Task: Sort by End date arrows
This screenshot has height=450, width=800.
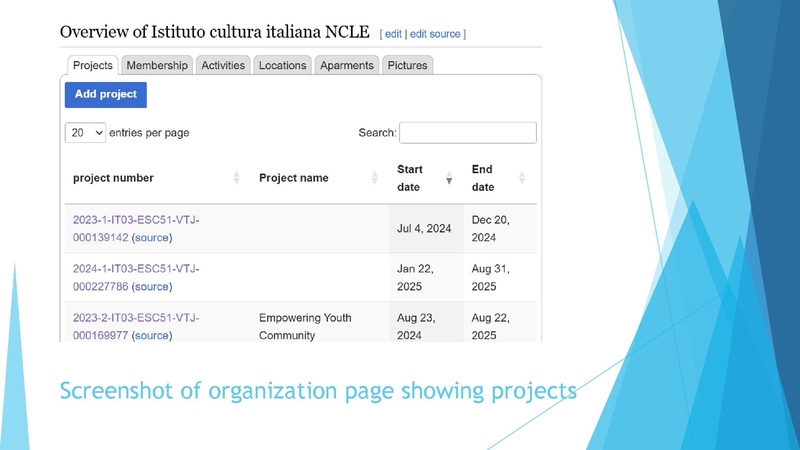Action: click(522, 178)
